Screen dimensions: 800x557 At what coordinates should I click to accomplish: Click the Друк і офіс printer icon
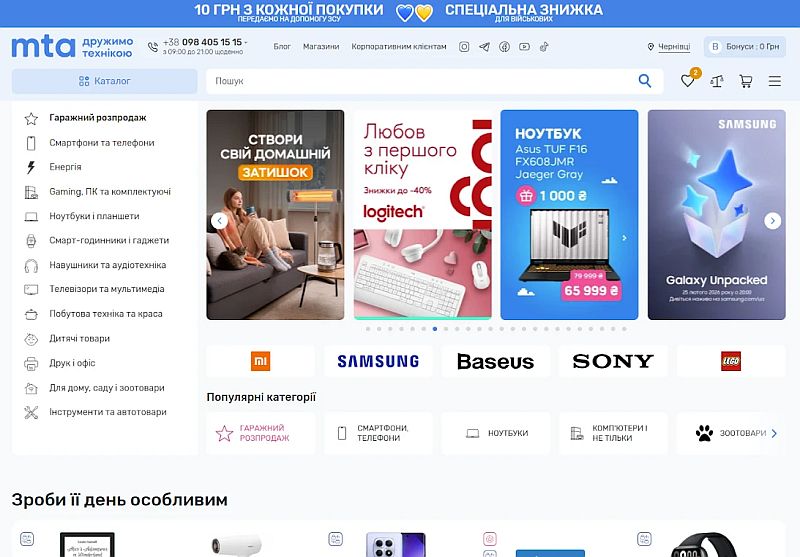[x=31, y=364]
